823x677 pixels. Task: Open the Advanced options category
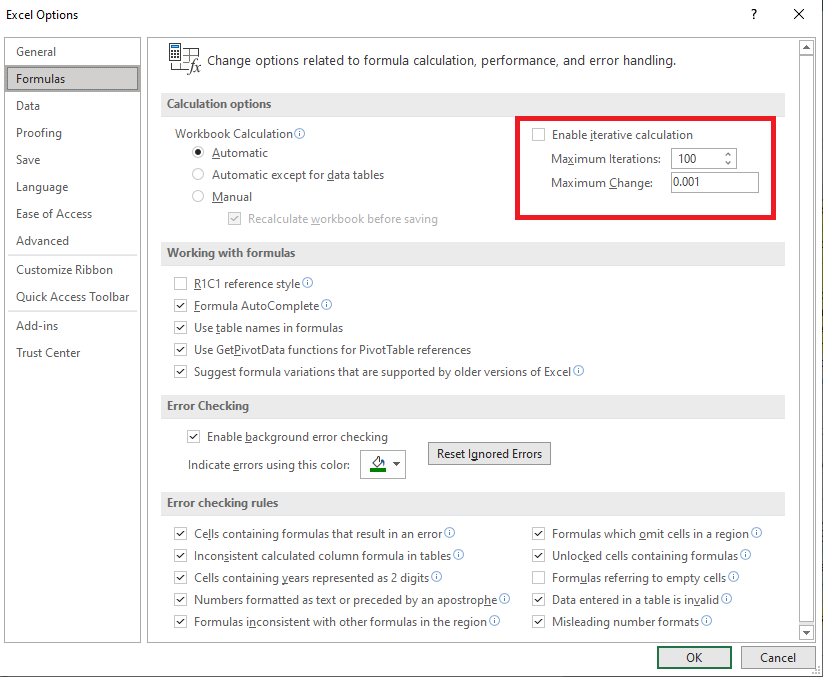[x=43, y=241]
